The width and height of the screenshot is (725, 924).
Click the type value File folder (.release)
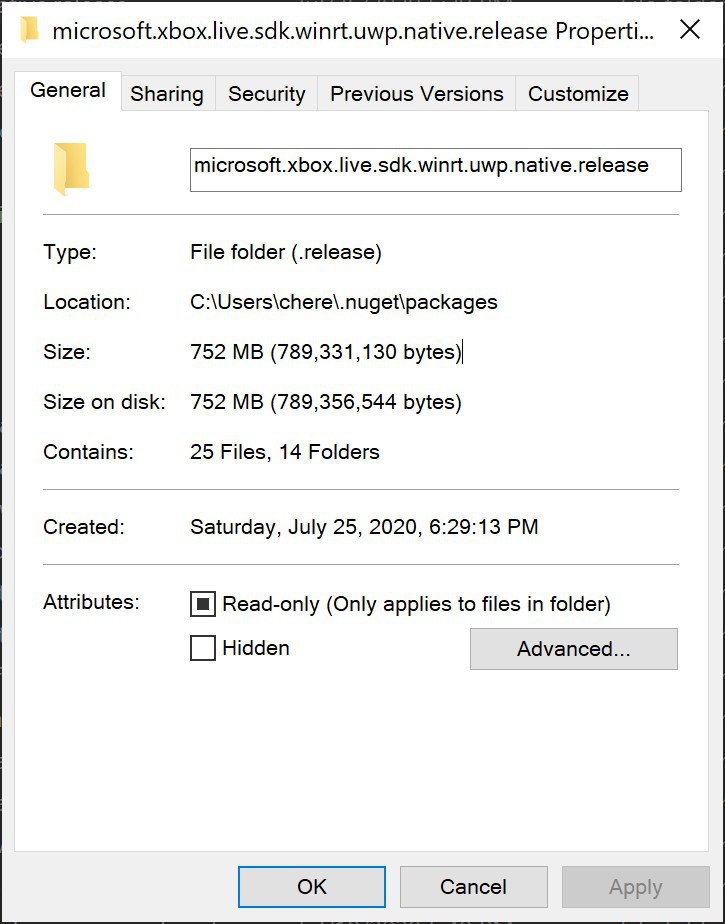[x=286, y=252]
